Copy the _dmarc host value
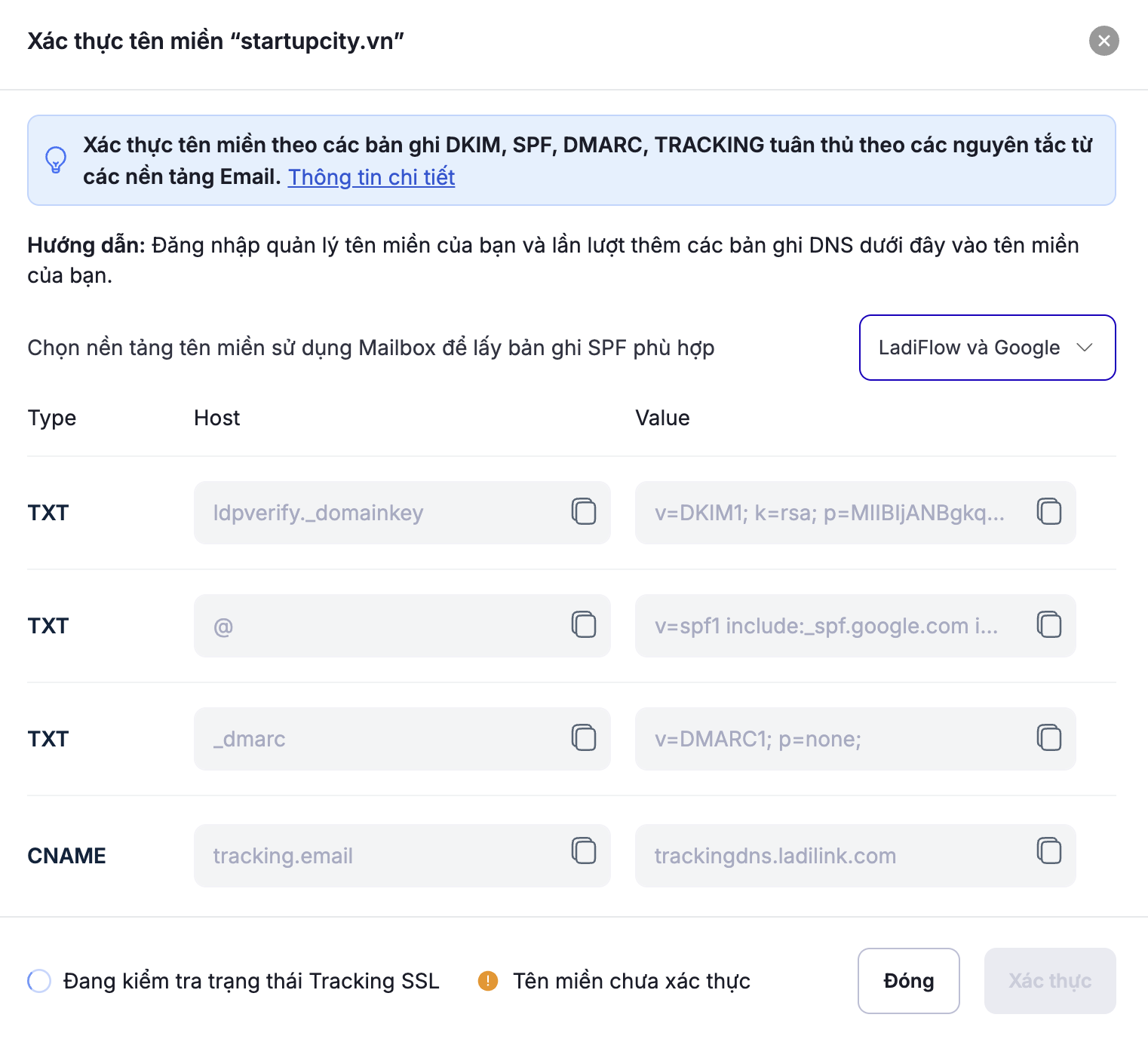Viewport: 1148px width, 1039px height. [584, 737]
